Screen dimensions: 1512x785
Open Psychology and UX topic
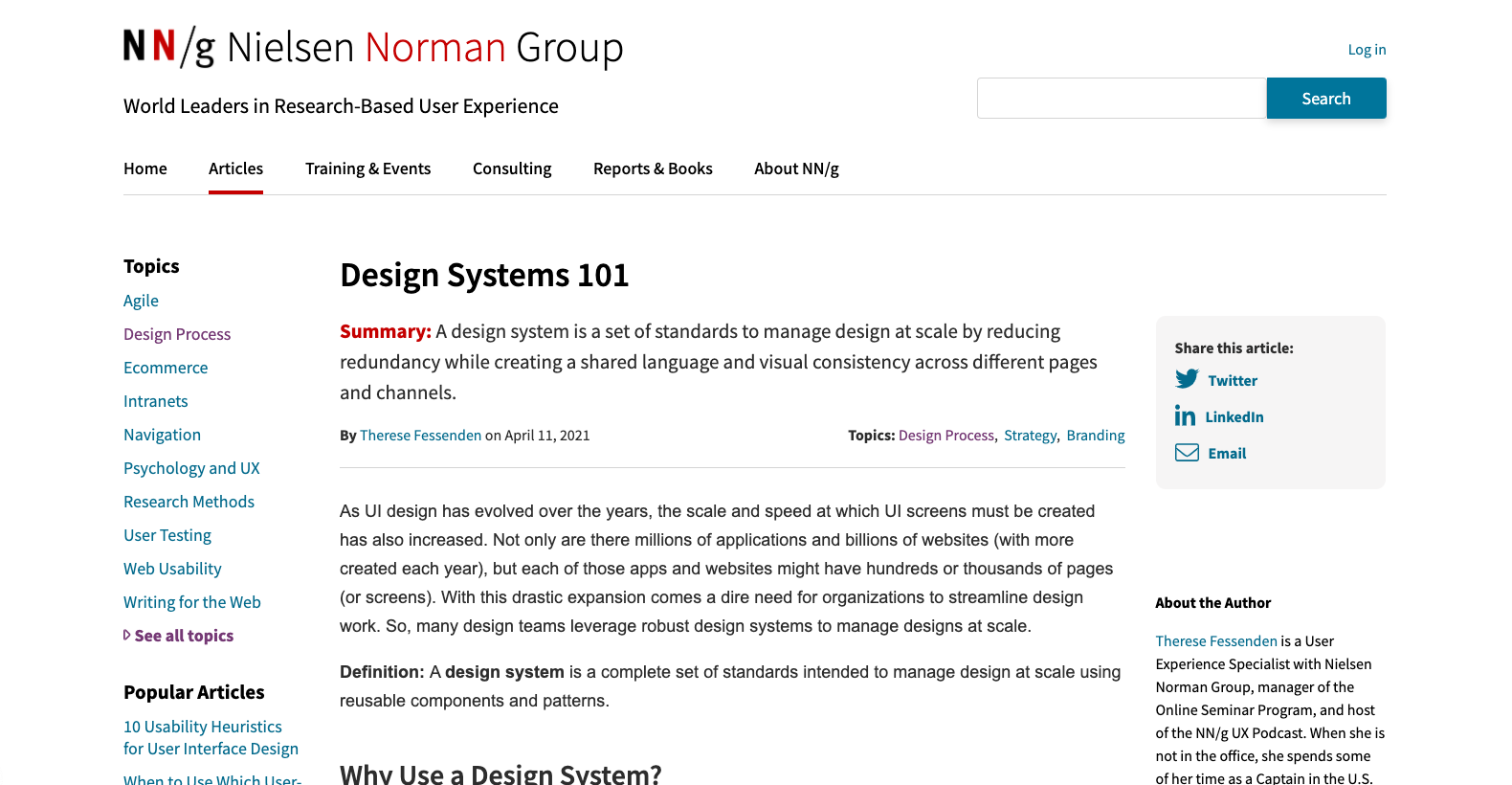click(191, 468)
